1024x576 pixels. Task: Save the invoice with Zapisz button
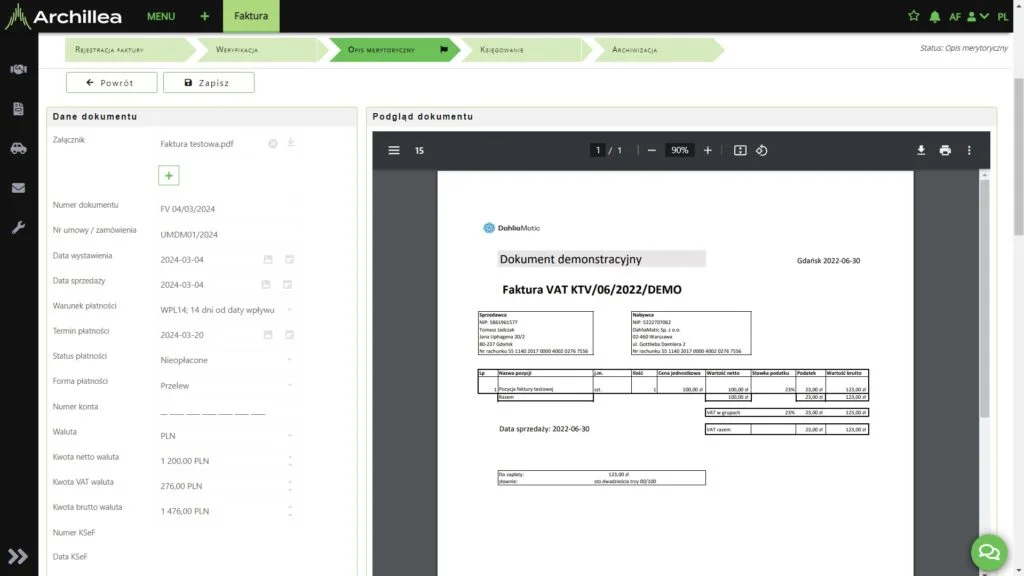coord(208,83)
